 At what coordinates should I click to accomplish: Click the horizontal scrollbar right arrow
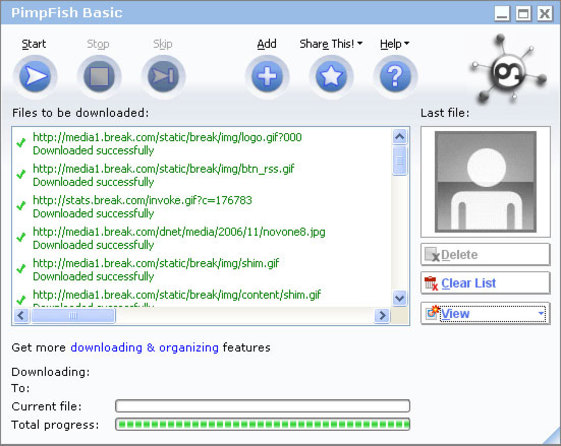click(x=382, y=315)
